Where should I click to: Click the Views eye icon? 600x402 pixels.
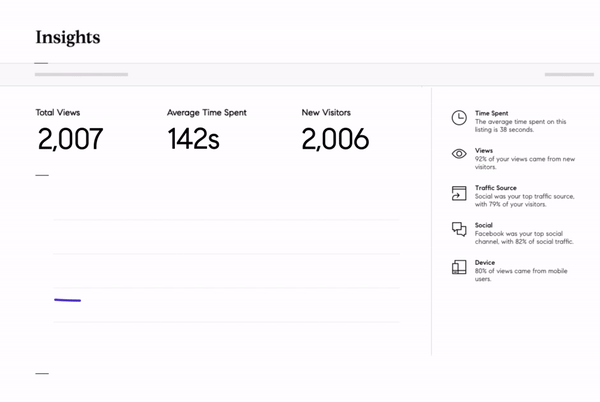pyautogui.click(x=459, y=154)
